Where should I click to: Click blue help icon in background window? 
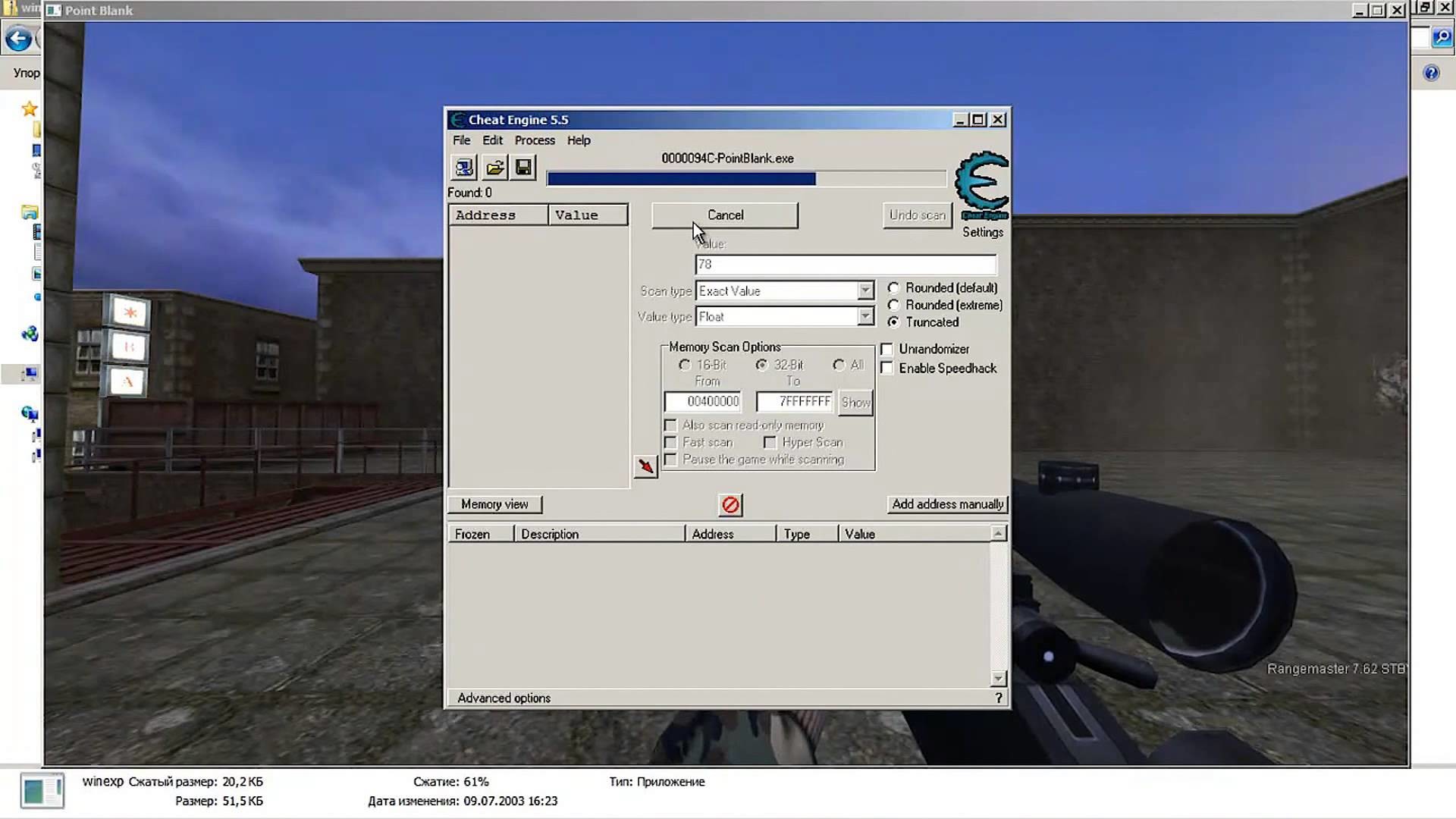(1431, 73)
